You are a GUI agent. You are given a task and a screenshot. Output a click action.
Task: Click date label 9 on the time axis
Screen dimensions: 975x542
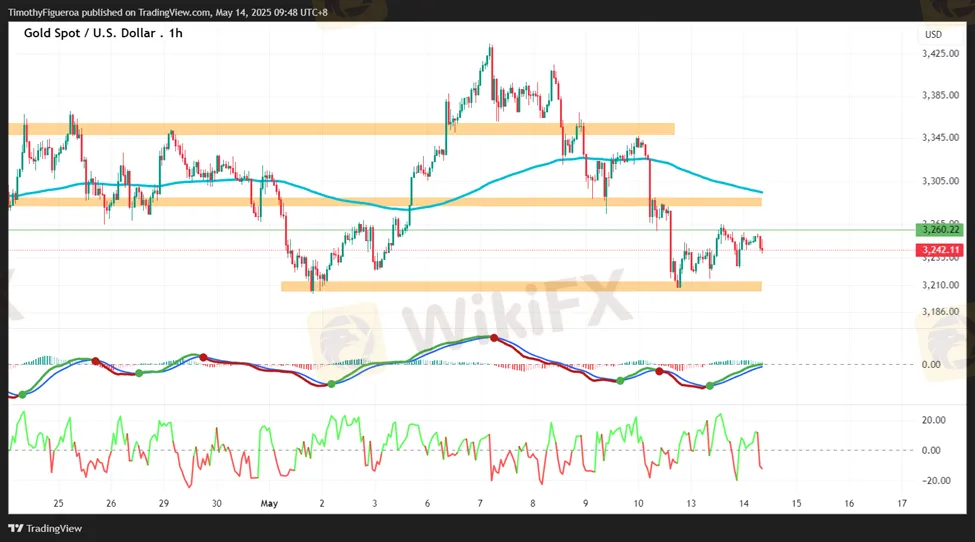point(586,503)
